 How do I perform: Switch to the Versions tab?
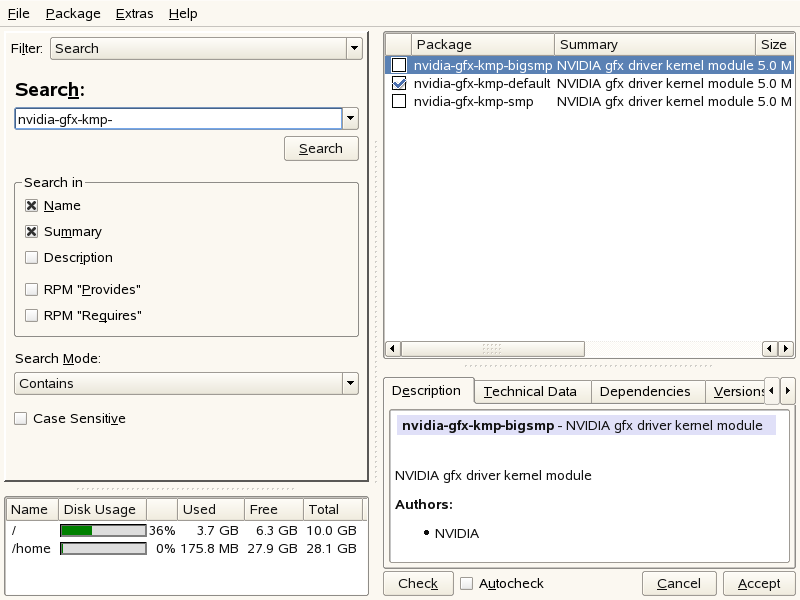(736, 392)
